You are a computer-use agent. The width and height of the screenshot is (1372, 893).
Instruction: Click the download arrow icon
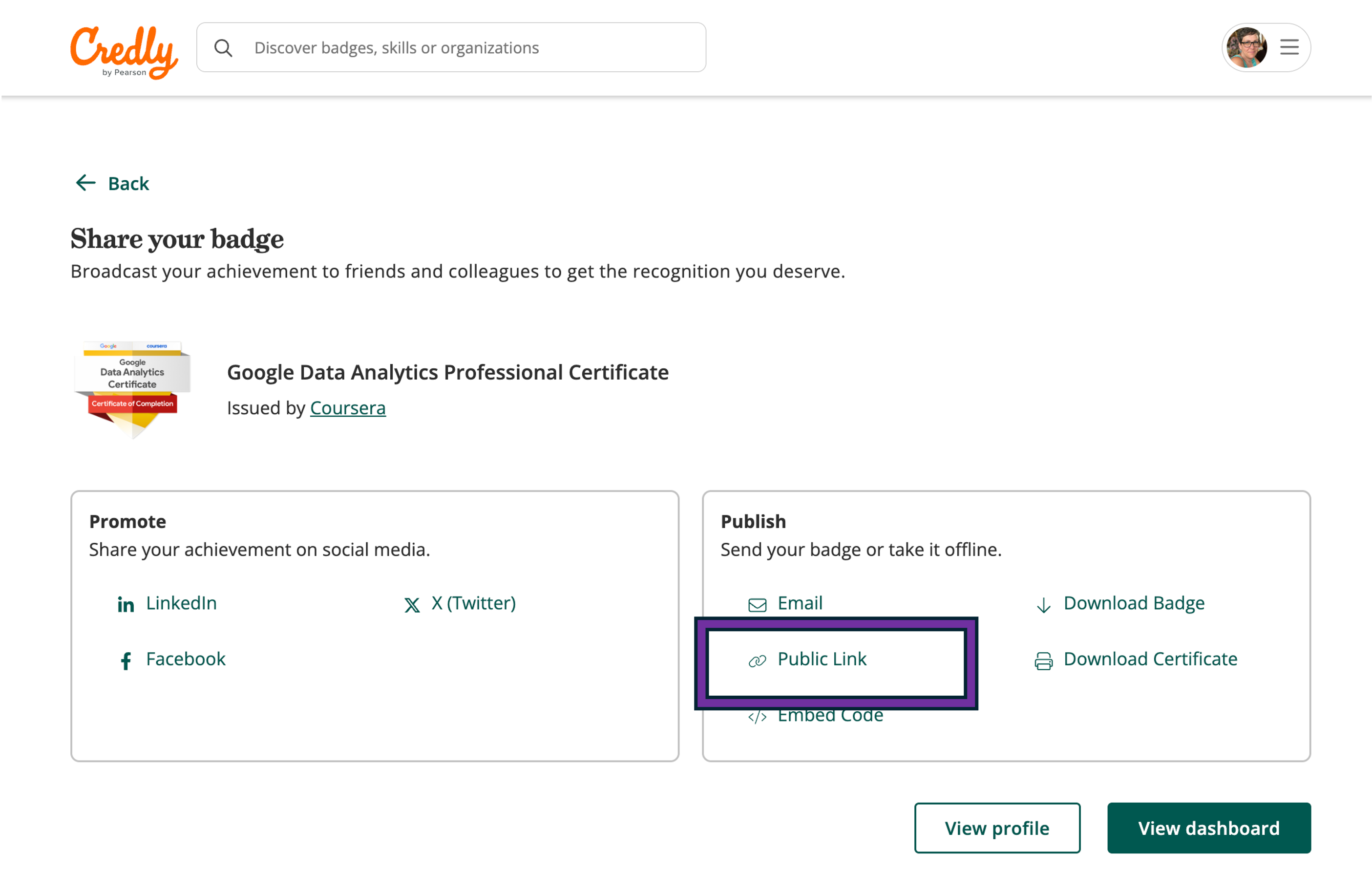(x=1044, y=605)
